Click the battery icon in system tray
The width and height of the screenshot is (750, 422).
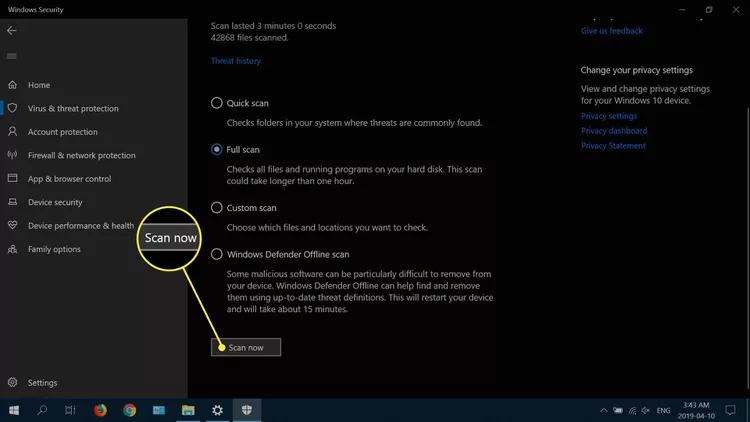(618, 410)
